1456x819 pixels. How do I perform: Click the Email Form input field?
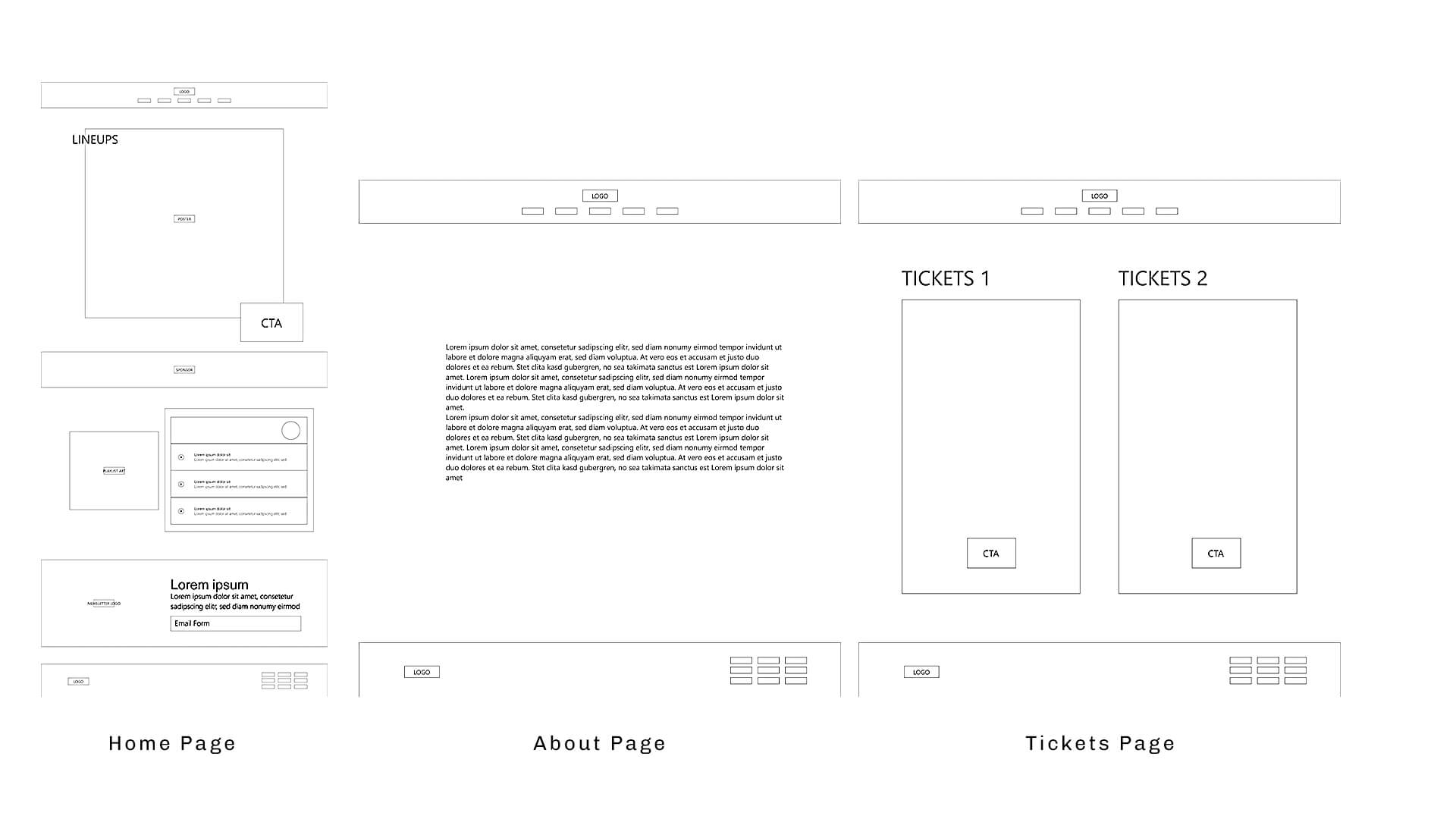pos(235,623)
